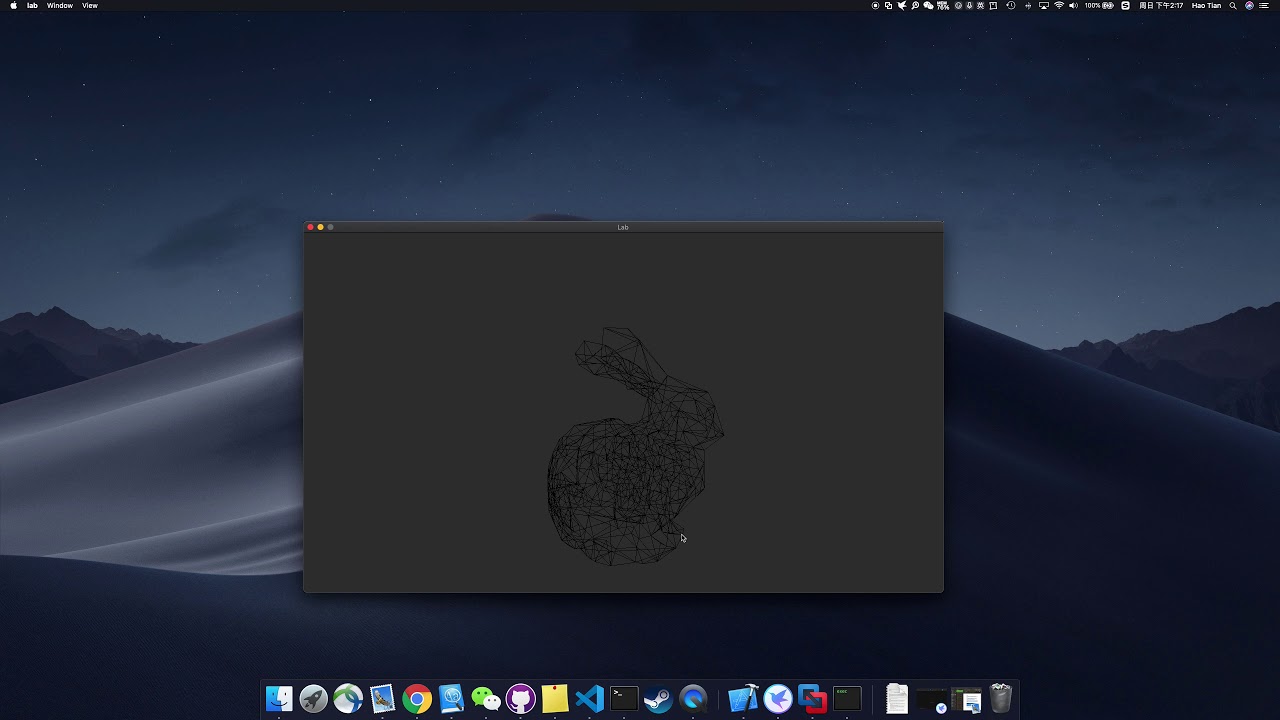Close the Lab window
Screen dimensions: 1280x720
[310, 227]
